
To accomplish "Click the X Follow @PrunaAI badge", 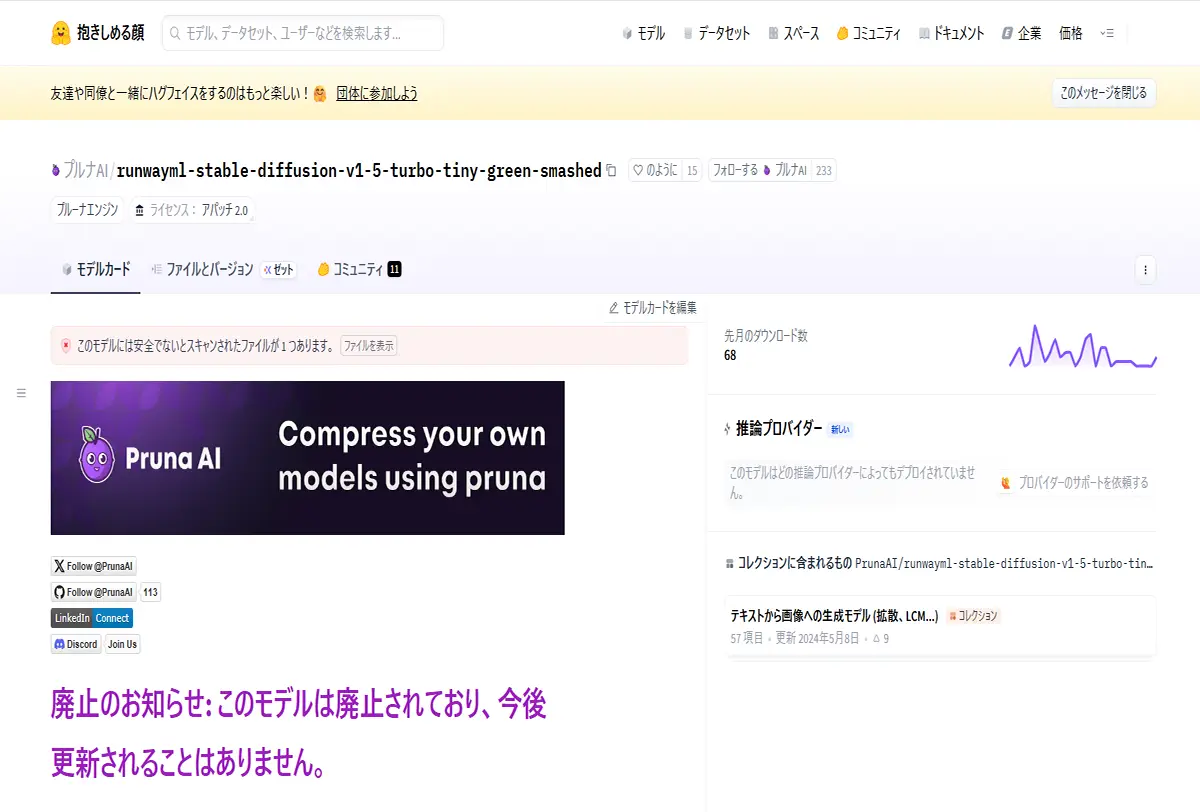I will (94, 566).
